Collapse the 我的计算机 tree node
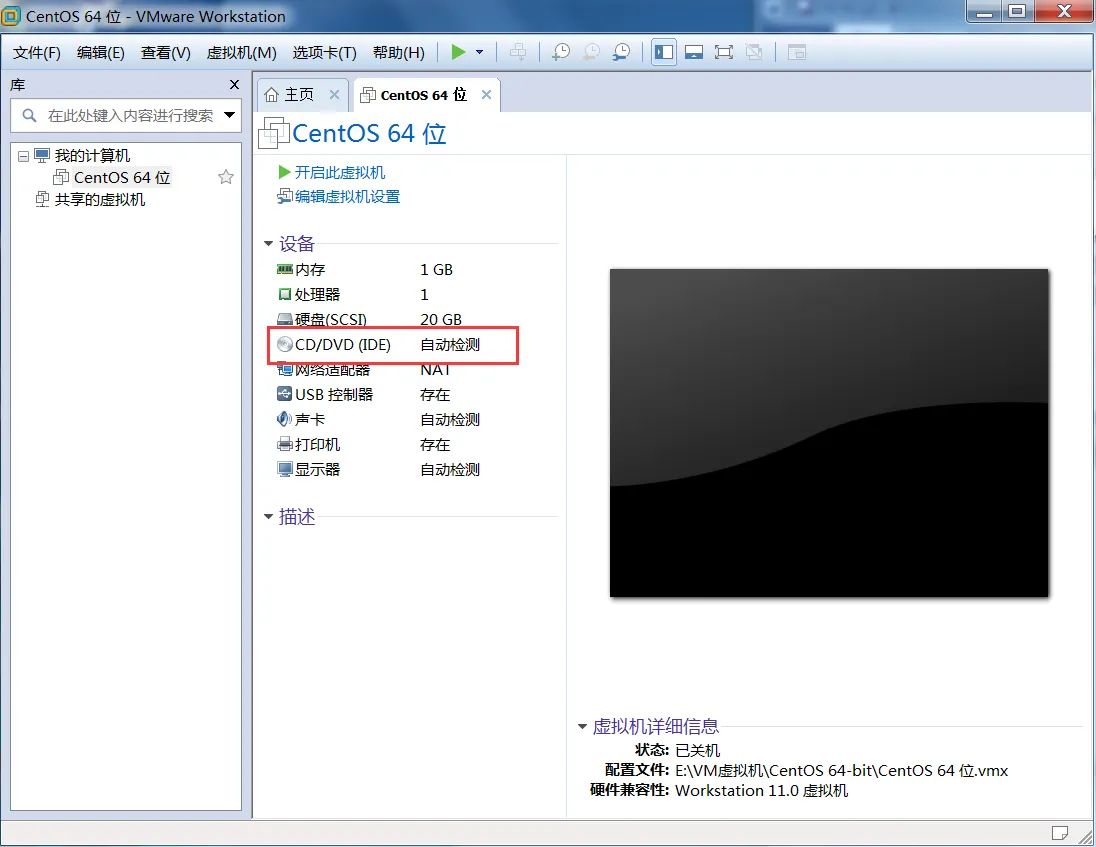1096x847 pixels. coord(23,156)
